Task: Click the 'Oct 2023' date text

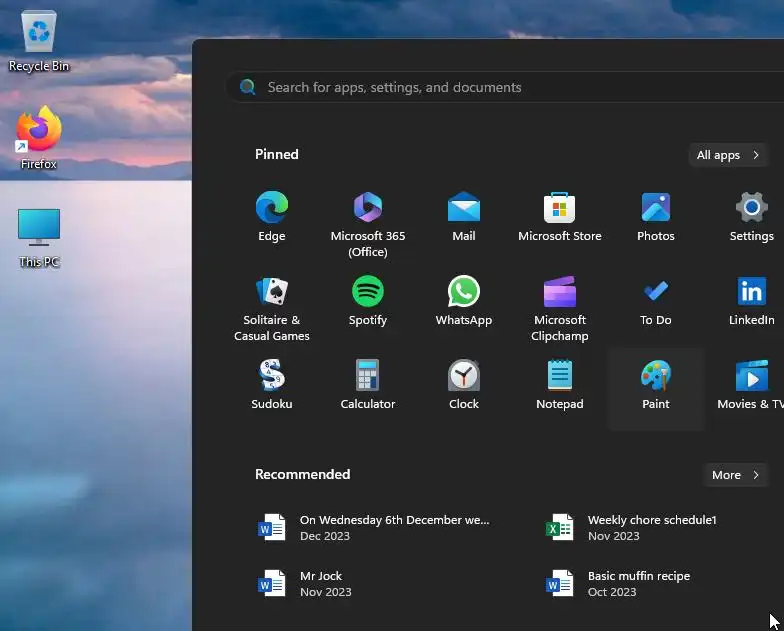Action: click(x=612, y=592)
